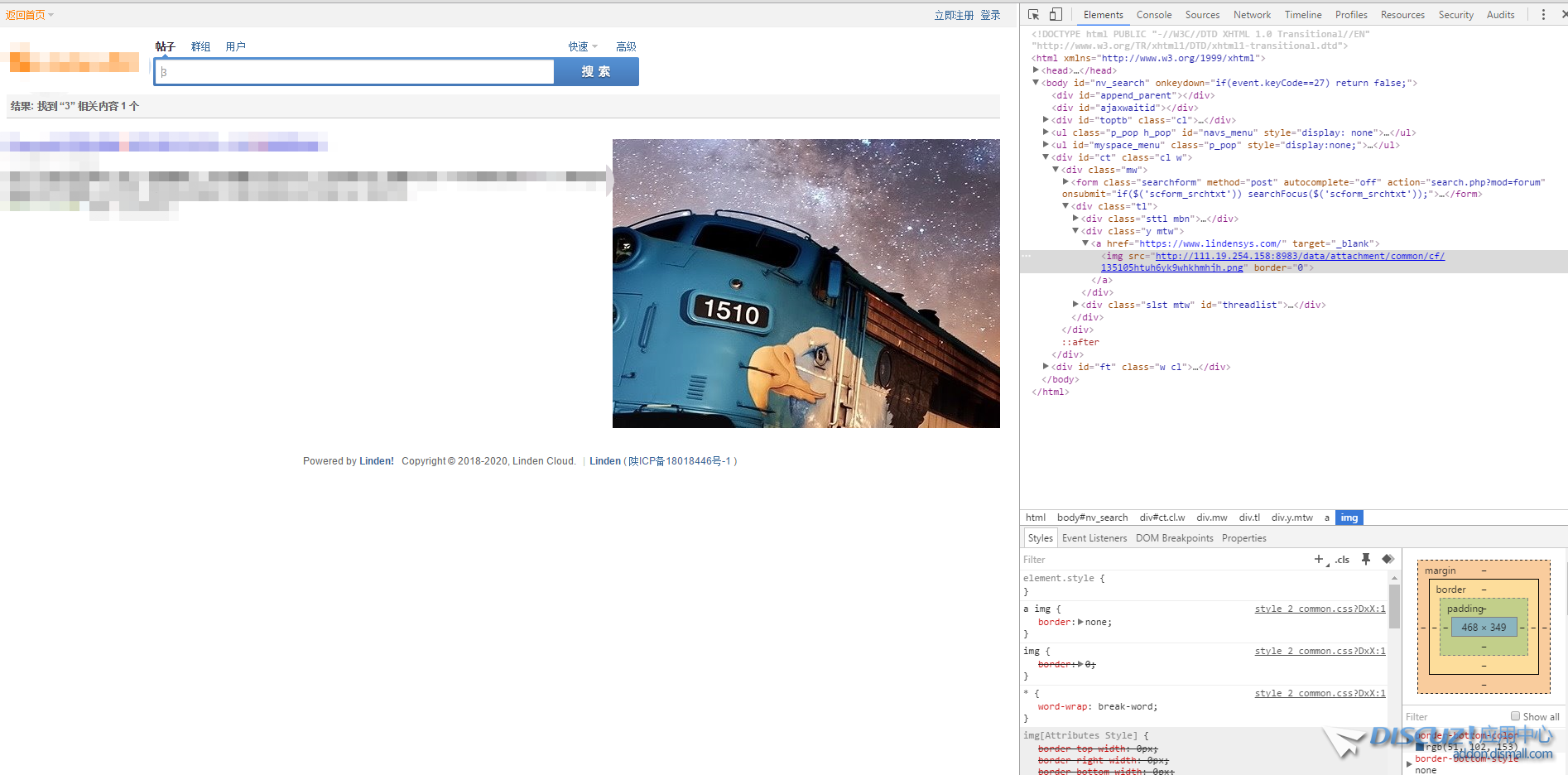
Task: Activate the inspect element picker icon
Action: (x=1033, y=15)
